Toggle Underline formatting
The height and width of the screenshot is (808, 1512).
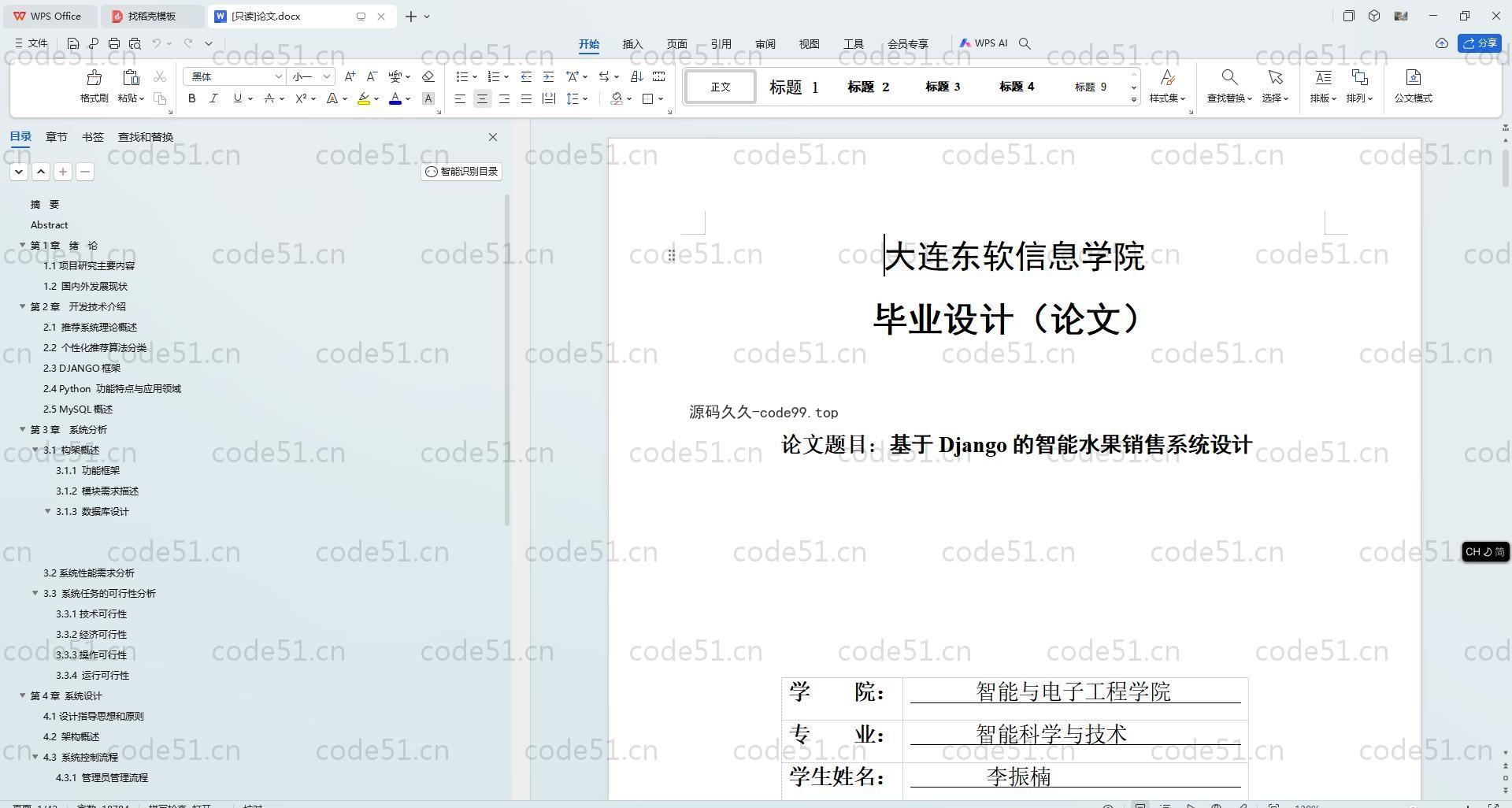[237, 98]
